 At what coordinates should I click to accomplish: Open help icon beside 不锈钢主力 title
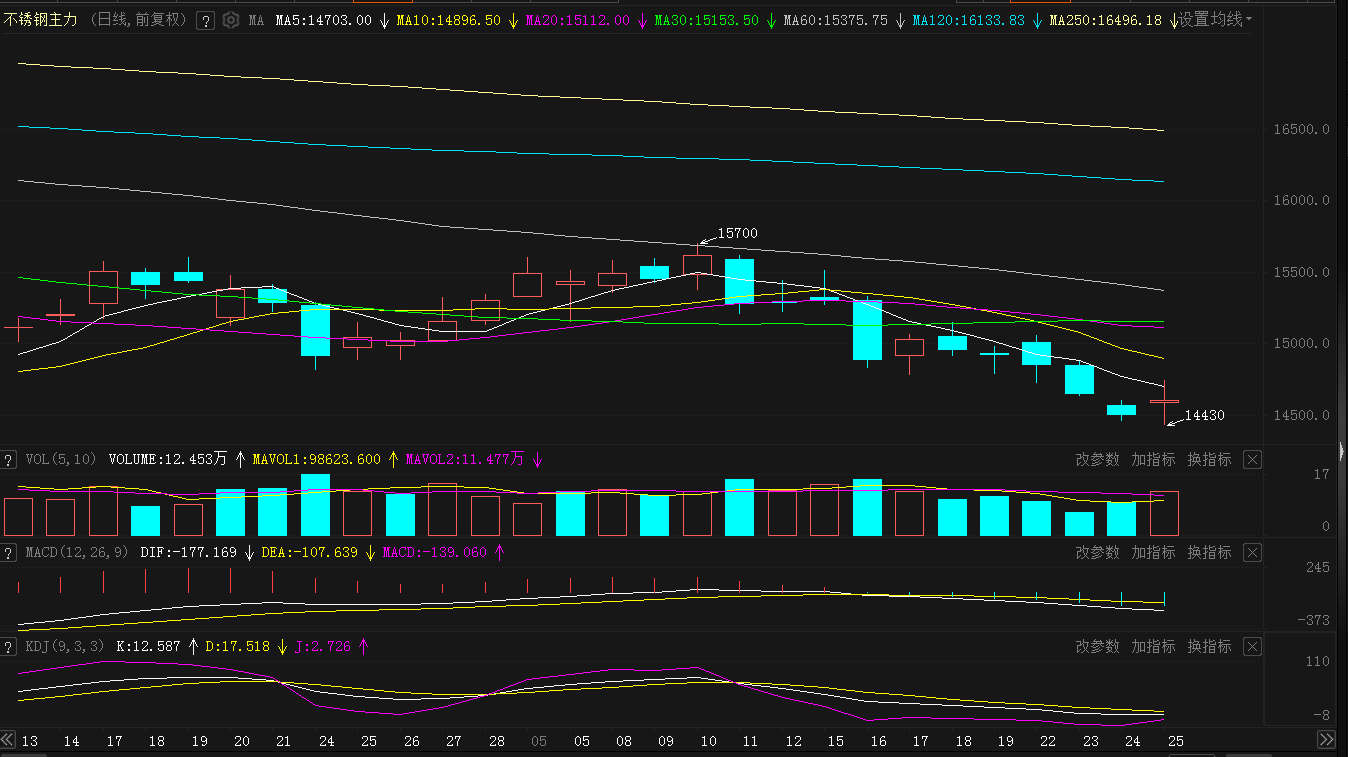coord(205,20)
